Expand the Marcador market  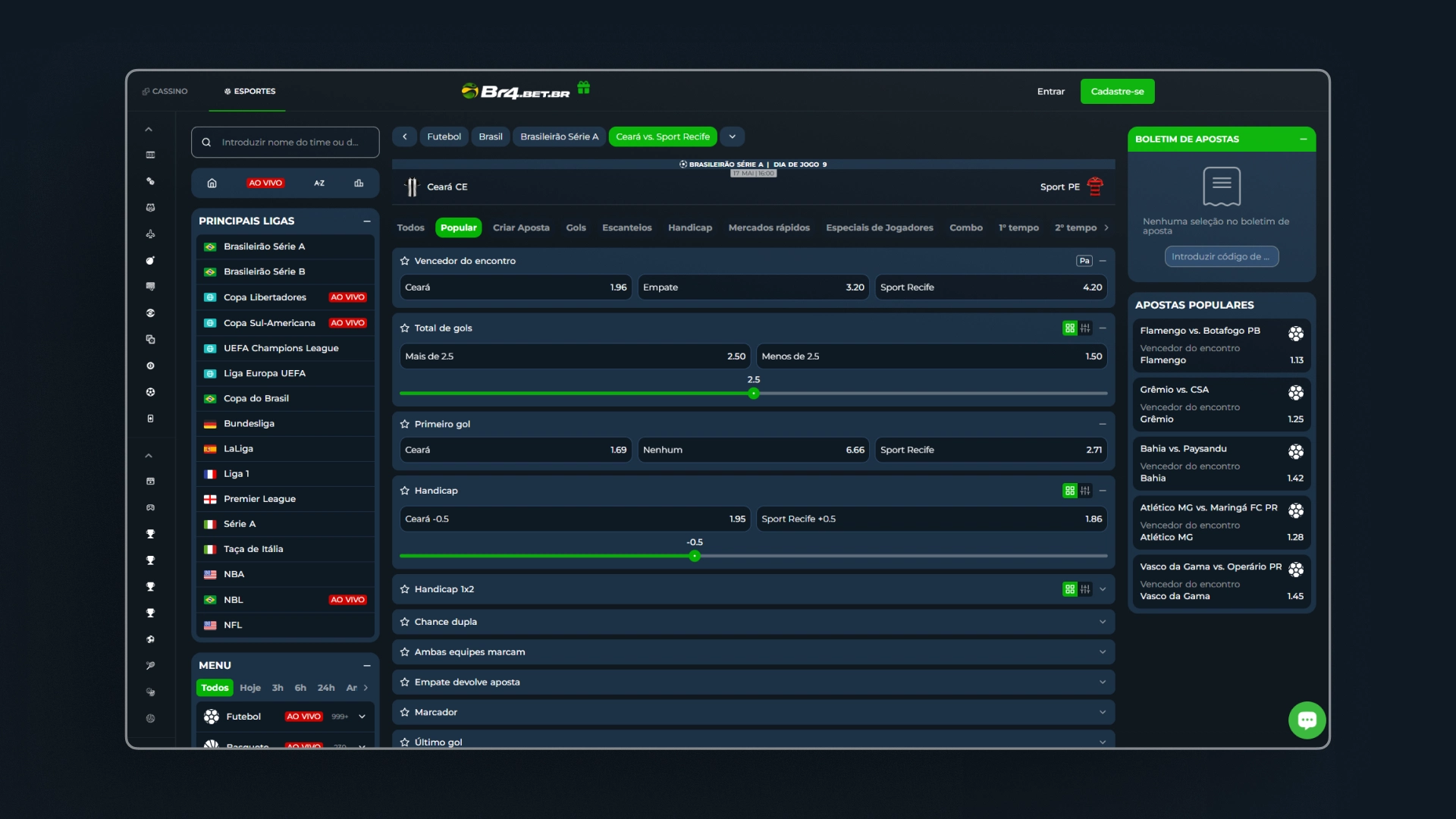tap(1103, 712)
